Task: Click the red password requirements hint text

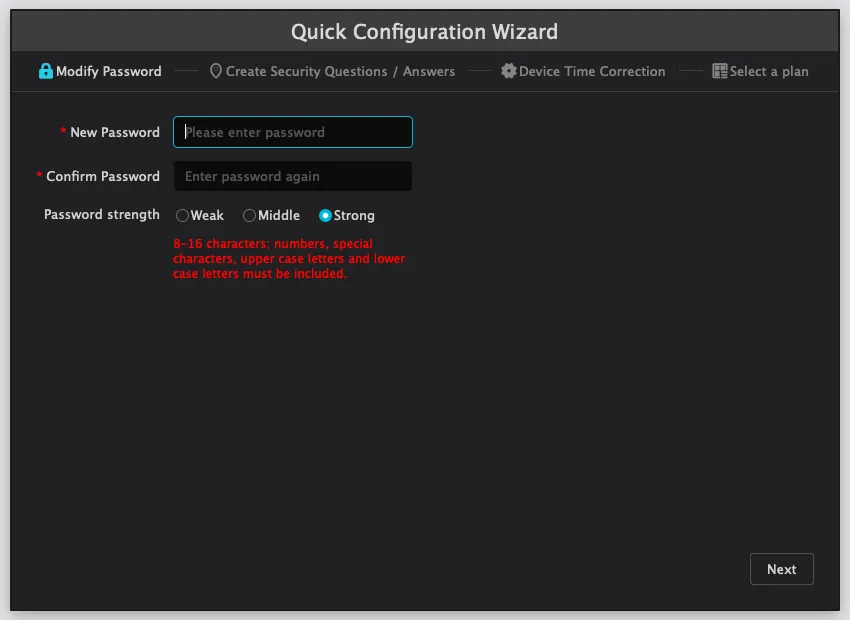Action: pos(289,259)
